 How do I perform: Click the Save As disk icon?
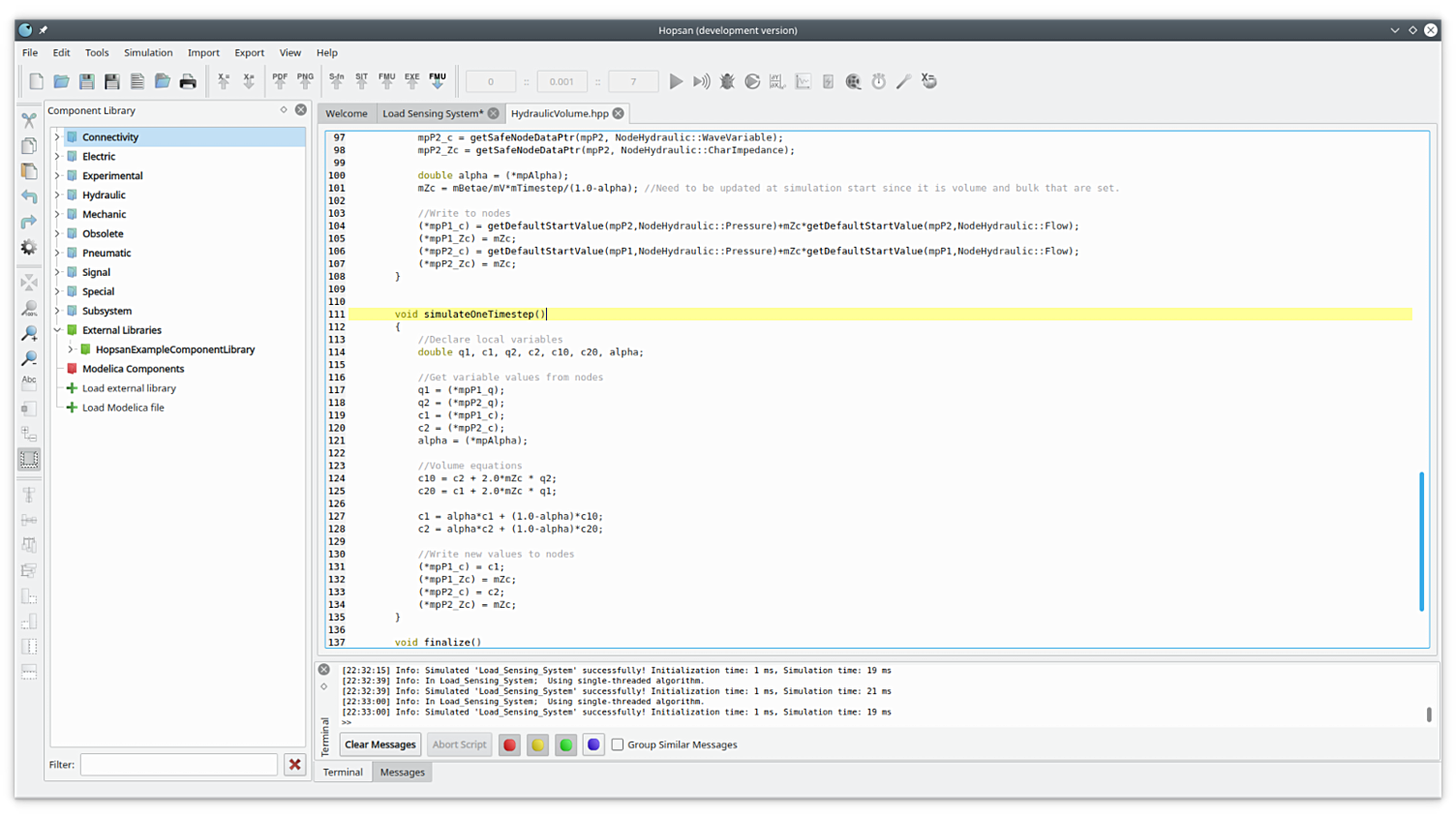pos(111,81)
